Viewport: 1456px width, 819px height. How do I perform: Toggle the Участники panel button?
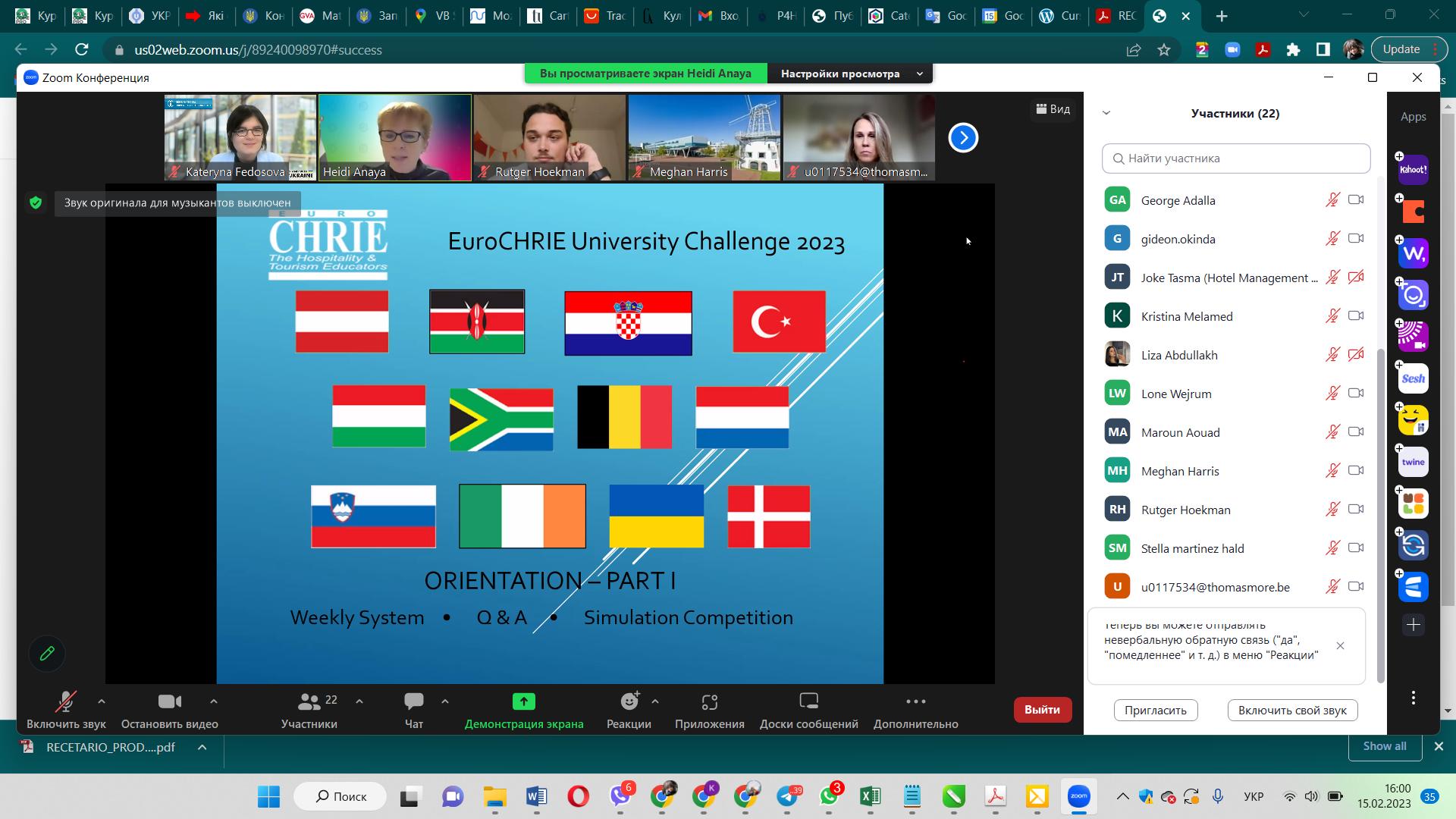coord(309,710)
